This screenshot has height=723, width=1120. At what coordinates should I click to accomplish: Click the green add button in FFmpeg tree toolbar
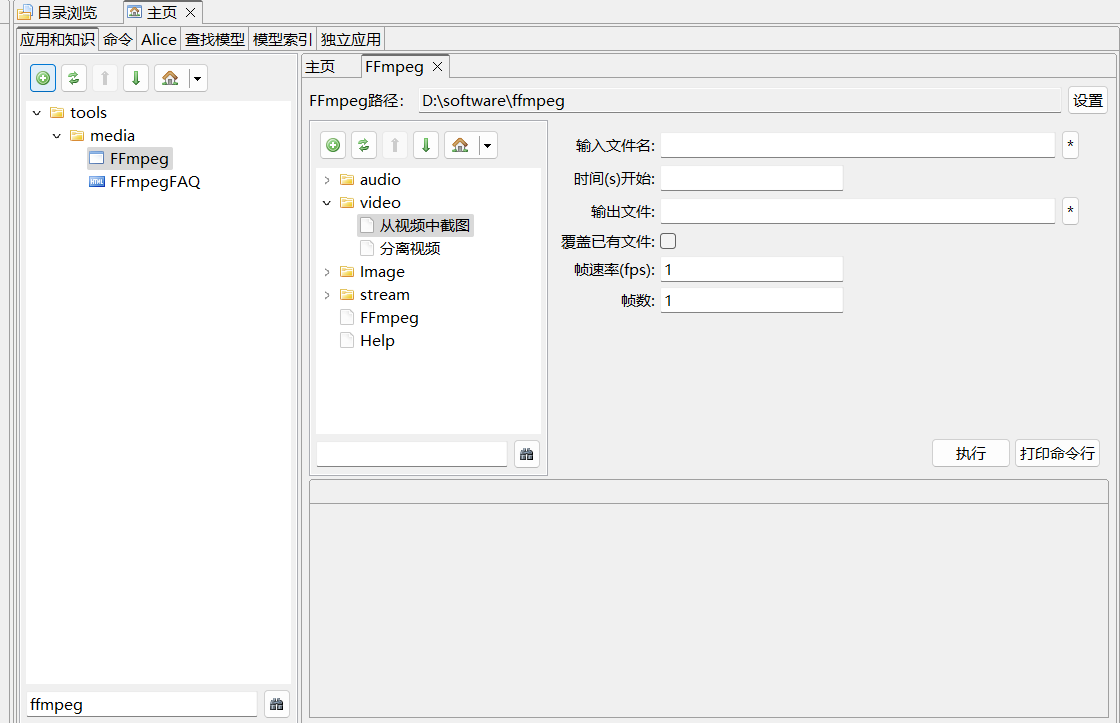pyautogui.click(x=333, y=145)
